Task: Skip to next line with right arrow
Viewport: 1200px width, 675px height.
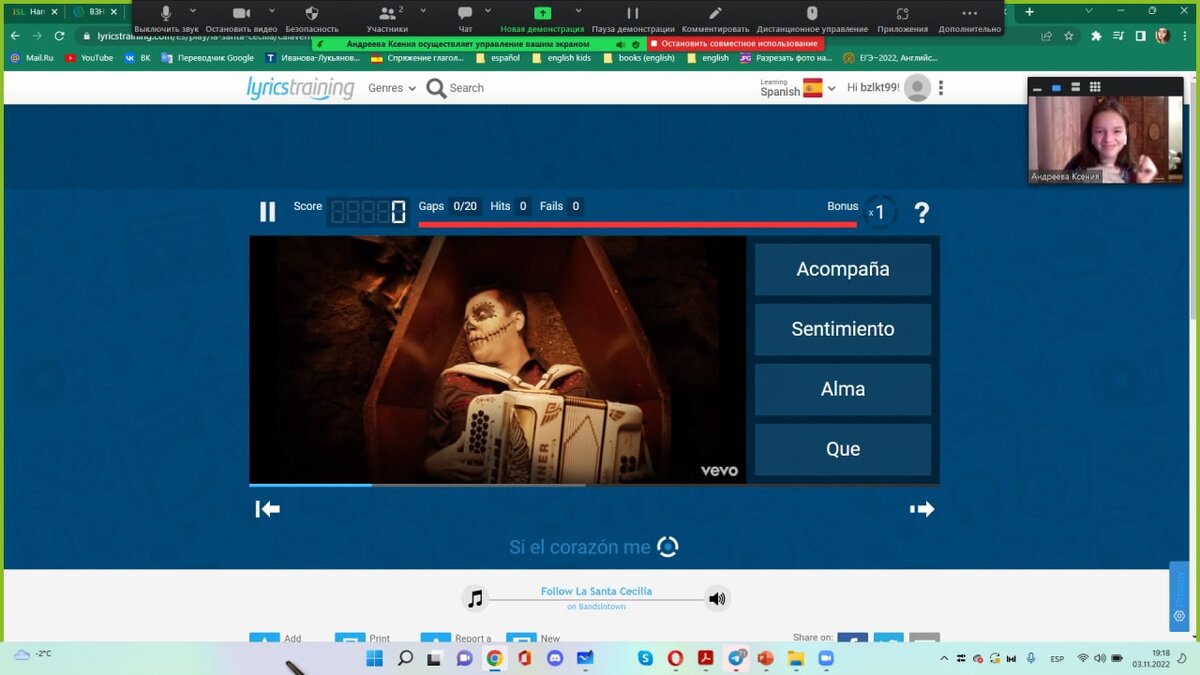Action: [922, 509]
